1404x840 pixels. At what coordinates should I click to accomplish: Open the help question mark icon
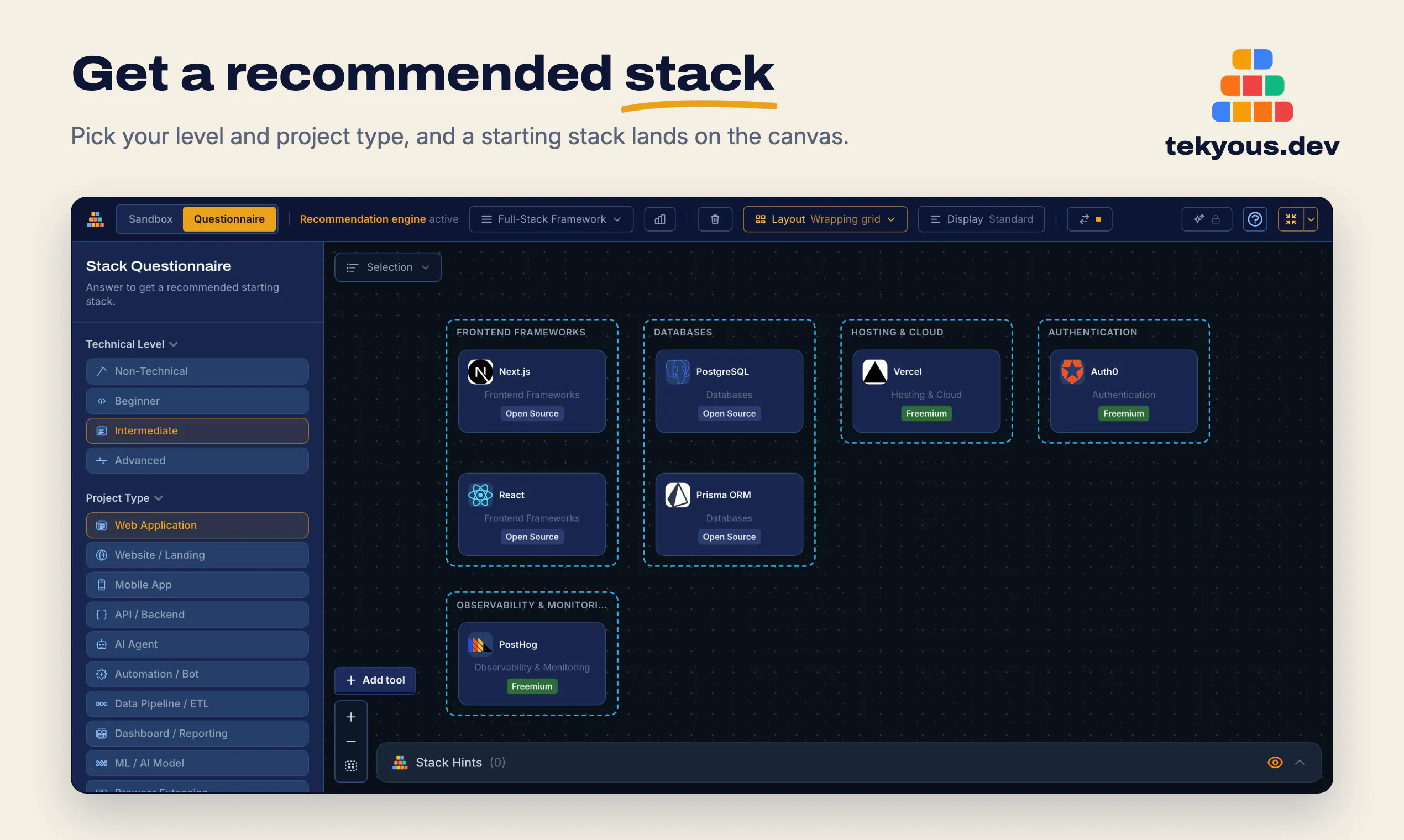[x=1255, y=219]
